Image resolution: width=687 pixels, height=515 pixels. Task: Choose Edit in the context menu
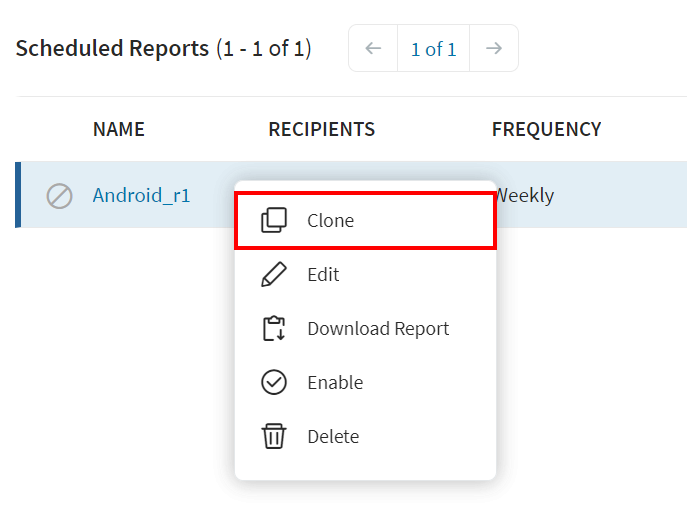point(323,275)
